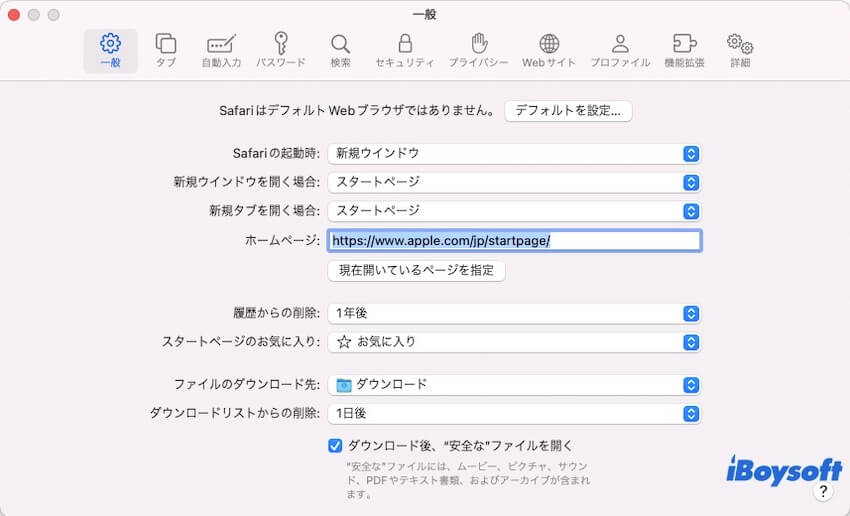This screenshot has width=850, height=516.
Task: Close the preferences window with red button
Action: [14, 15]
